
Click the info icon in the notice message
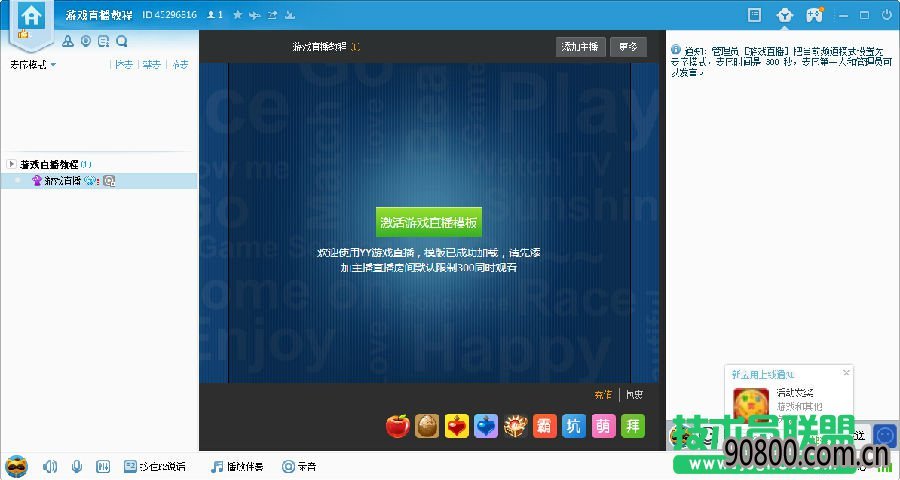(x=676, y=50)
